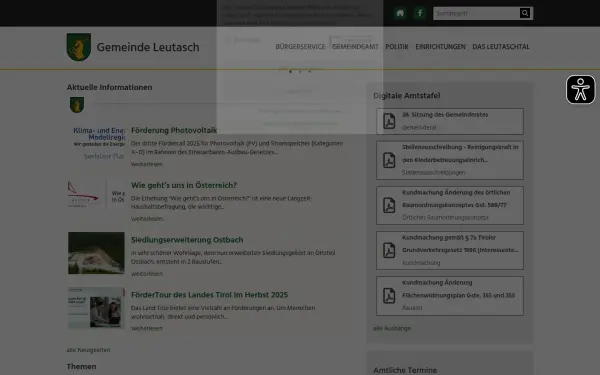
Task: Click the Leutasch coat of arms logo
Action: coord(79,47)
